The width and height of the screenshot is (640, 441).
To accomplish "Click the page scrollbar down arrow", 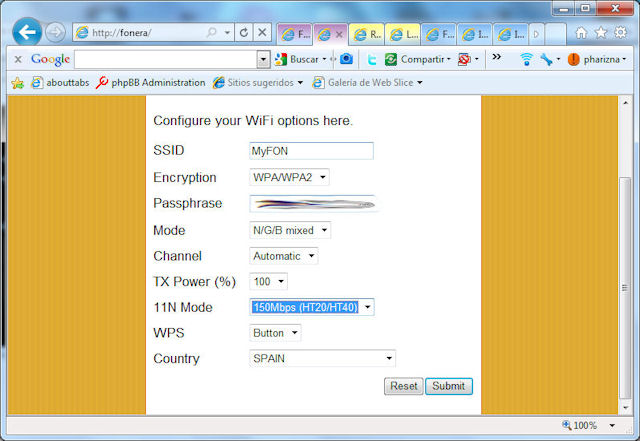I will pos(625,408).
